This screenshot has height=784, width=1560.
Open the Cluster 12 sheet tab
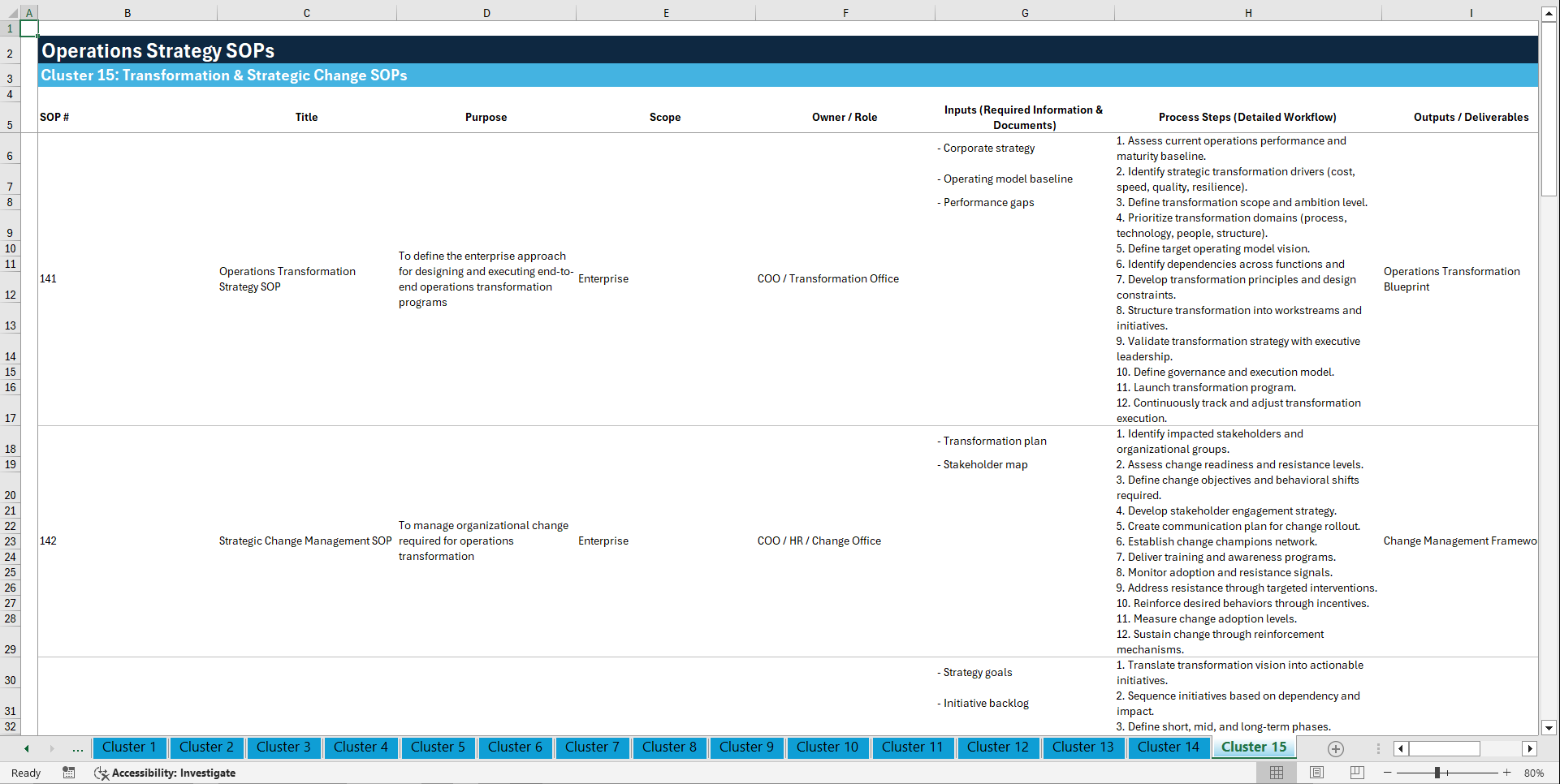[998, 747]
